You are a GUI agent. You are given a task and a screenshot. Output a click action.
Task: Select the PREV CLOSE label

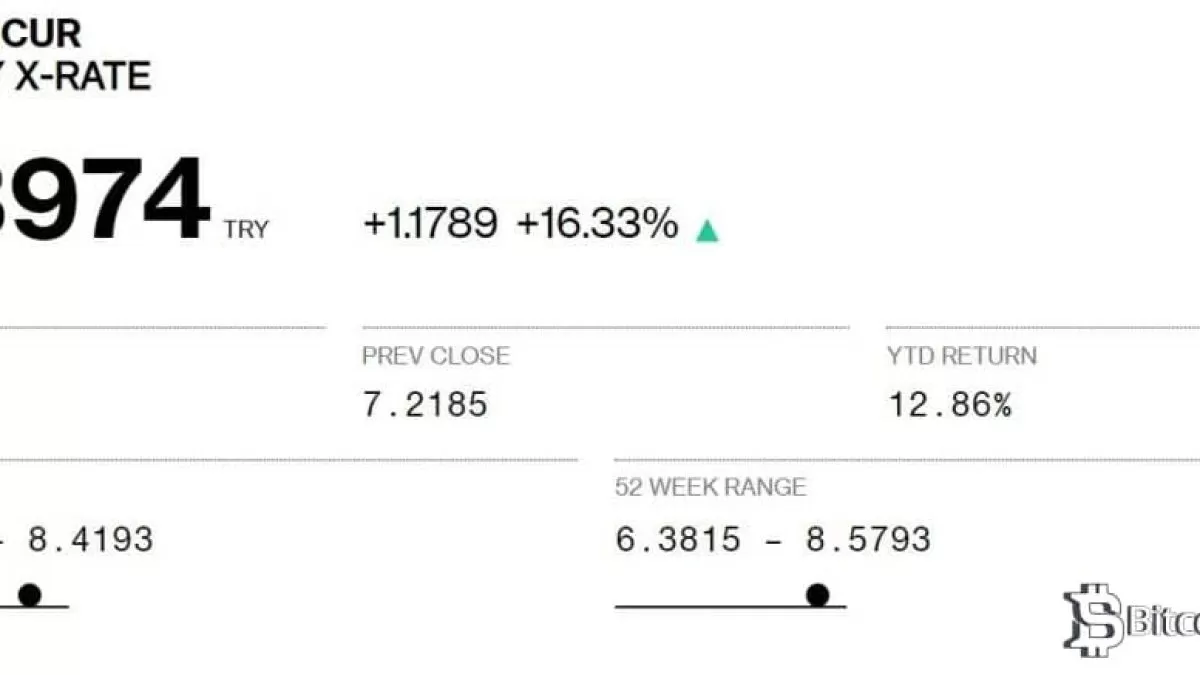435,356
